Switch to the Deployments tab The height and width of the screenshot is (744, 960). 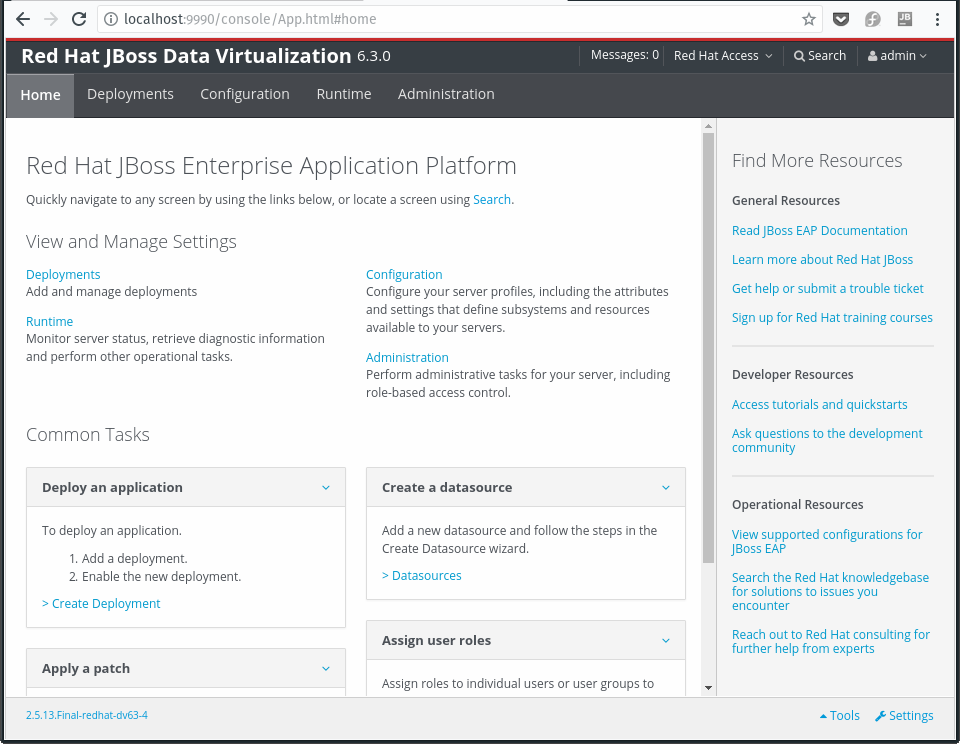[x=130, y=94]
